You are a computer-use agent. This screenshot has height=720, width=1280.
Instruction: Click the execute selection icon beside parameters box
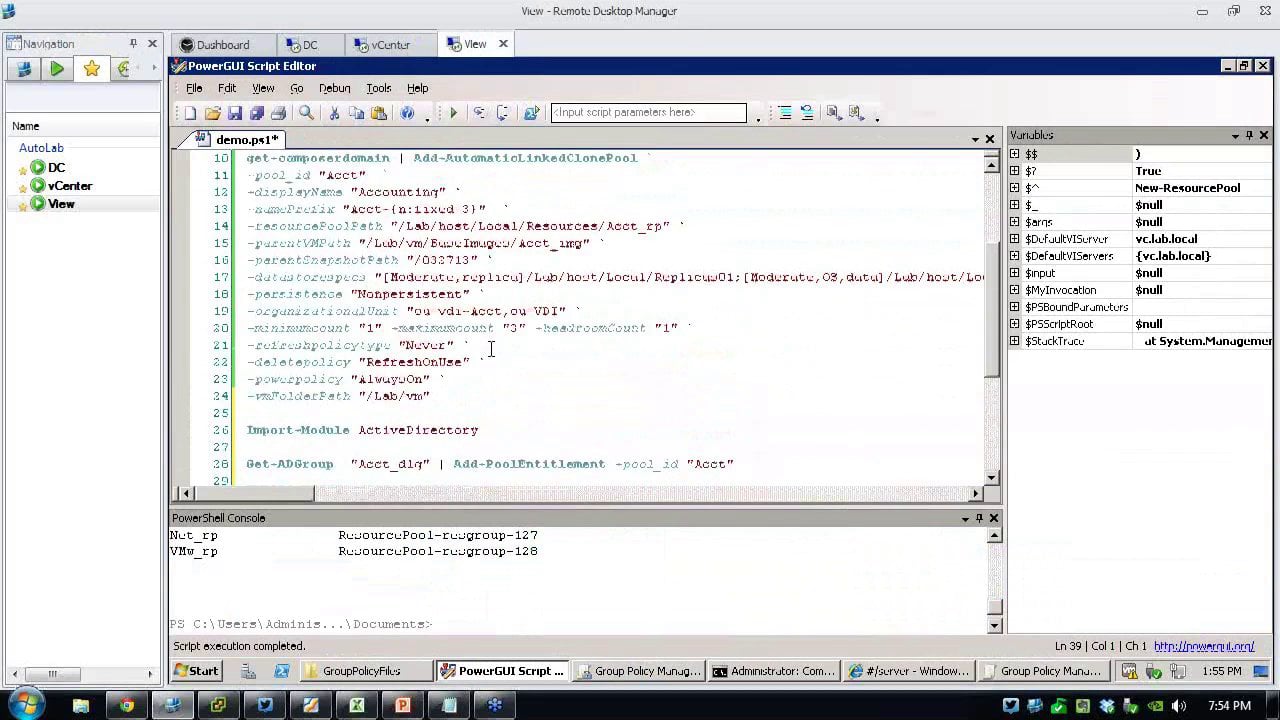532,113
